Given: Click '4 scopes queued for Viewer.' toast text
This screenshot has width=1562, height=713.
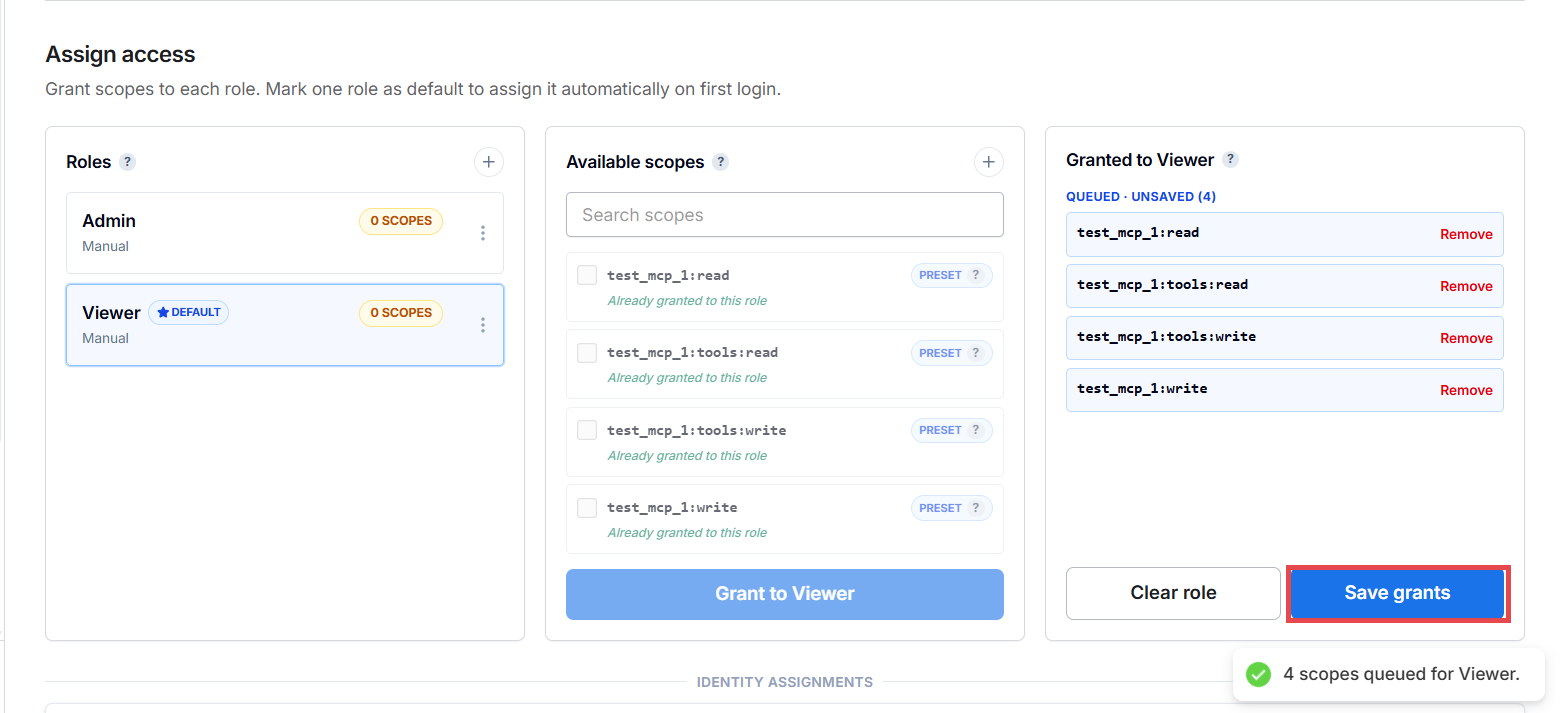Looking at the screenshot, I should 1401,674.
